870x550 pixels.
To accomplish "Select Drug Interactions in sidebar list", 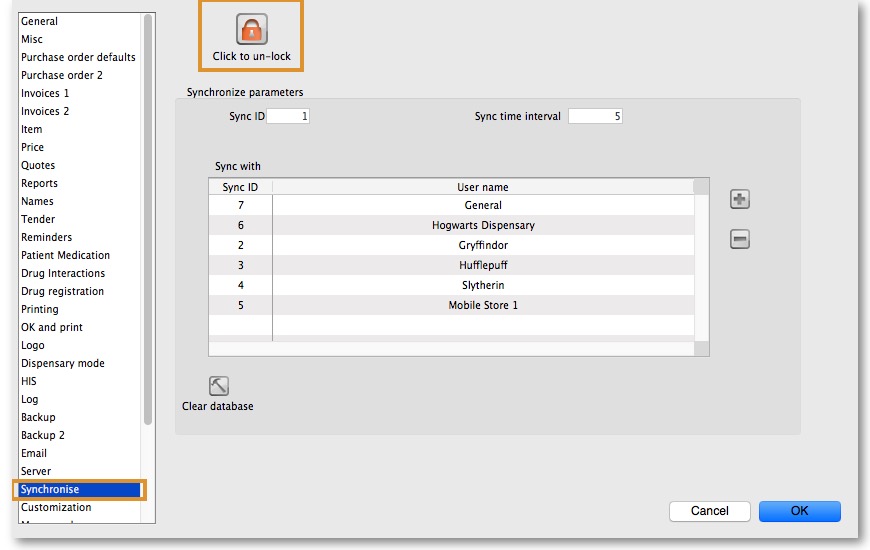I will coord(63,273).
